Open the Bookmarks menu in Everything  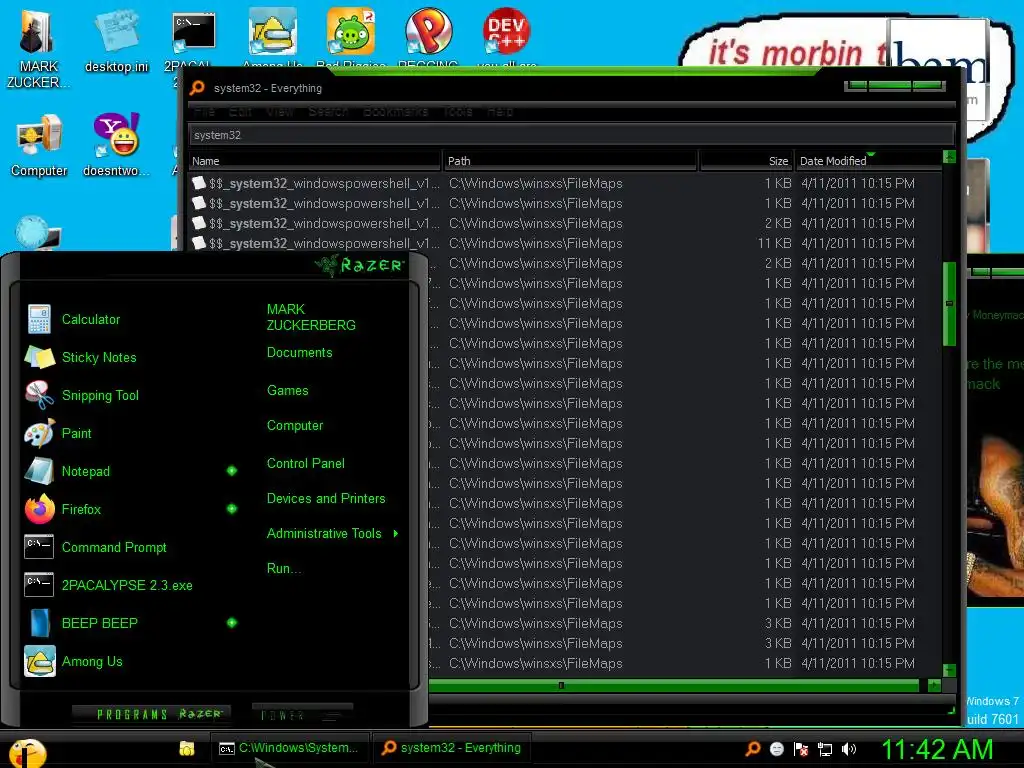pos(395,112)
